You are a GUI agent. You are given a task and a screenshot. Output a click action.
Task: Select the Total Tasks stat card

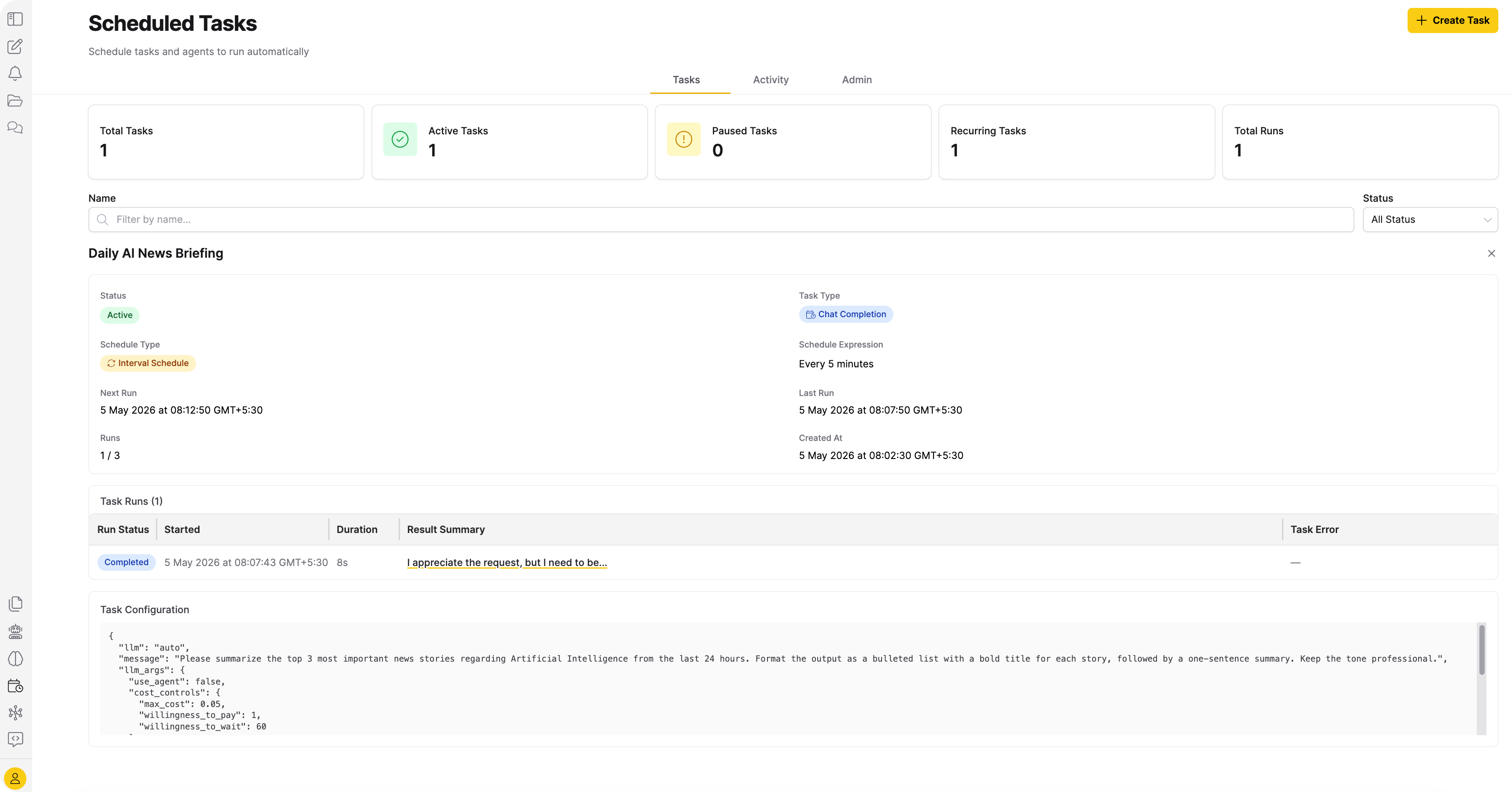226,142
